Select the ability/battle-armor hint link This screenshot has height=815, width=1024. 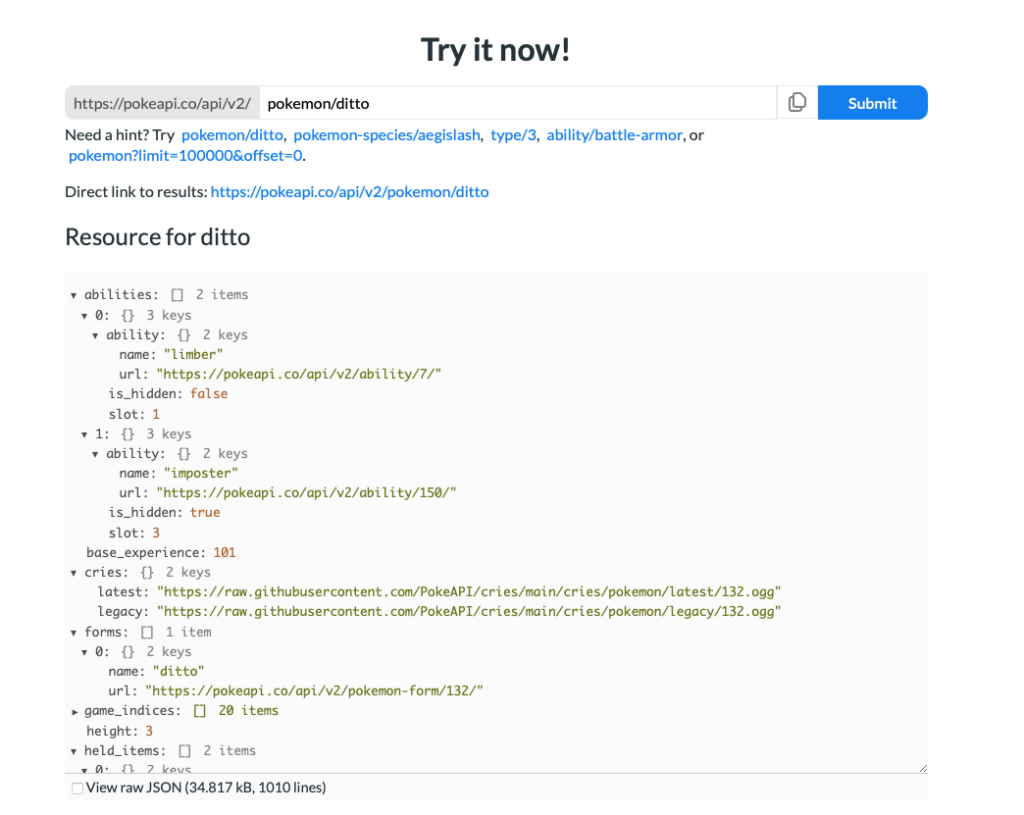(x=614, y=135)
